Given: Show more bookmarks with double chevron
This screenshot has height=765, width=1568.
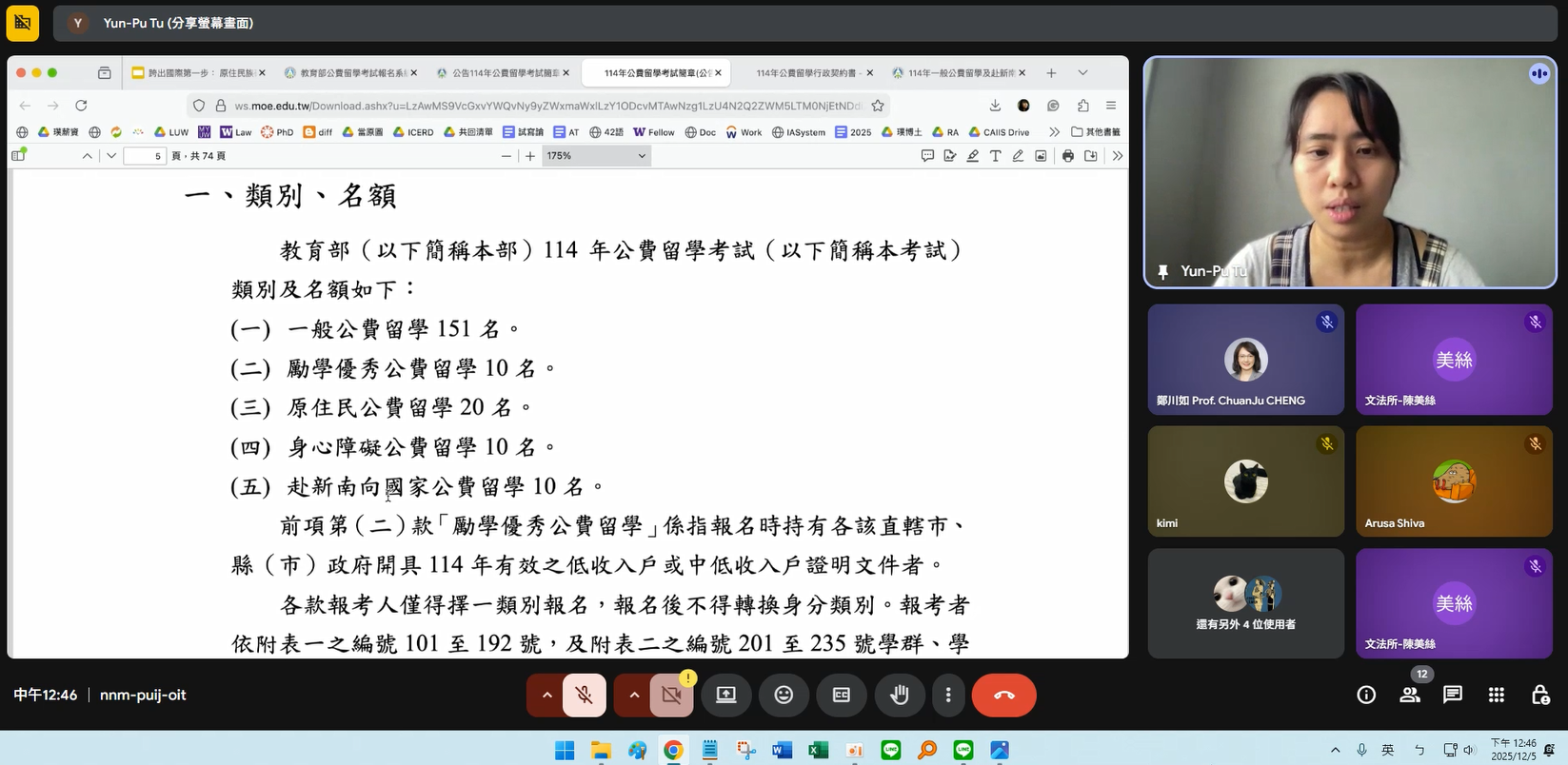Looking at the screenshot, I should 1054,132.
